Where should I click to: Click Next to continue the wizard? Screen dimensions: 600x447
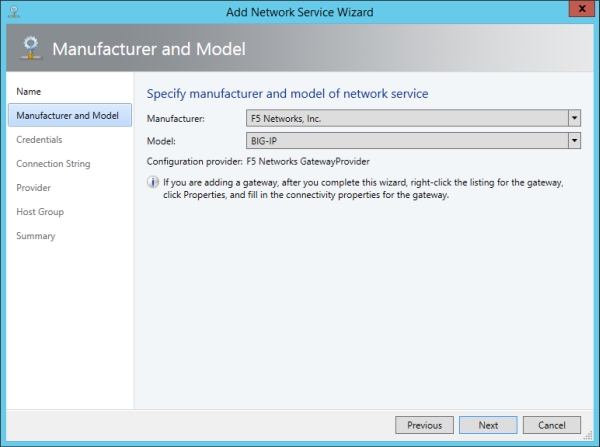click(x=488, y=425)
